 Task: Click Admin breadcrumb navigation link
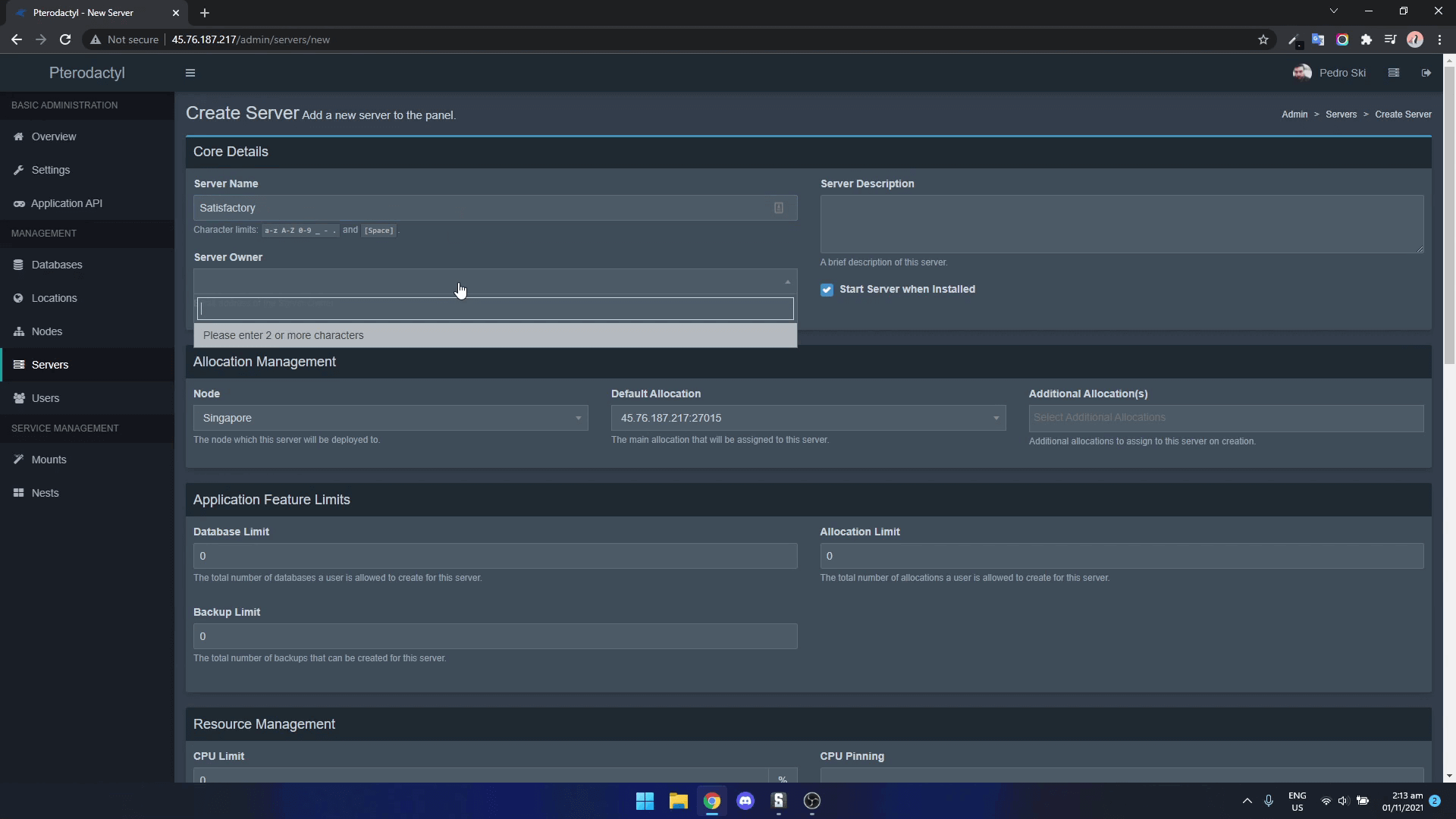tap(1294, 114)
